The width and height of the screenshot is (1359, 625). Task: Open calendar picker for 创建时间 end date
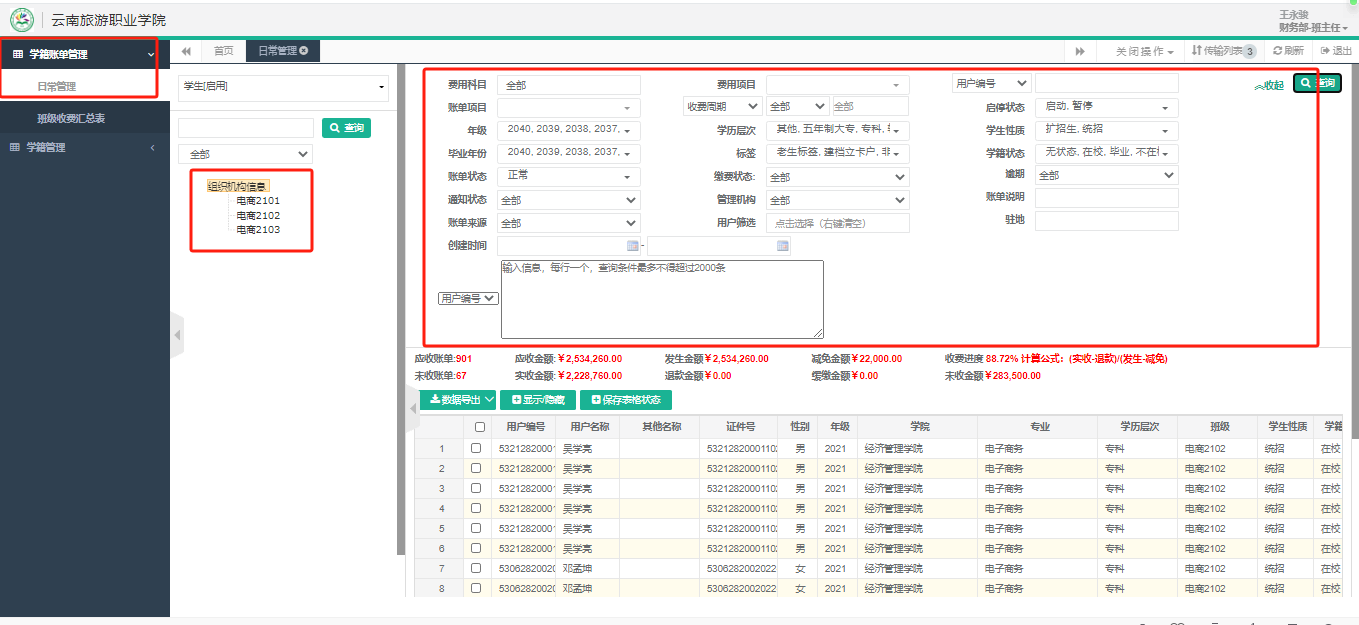point(782,246)
